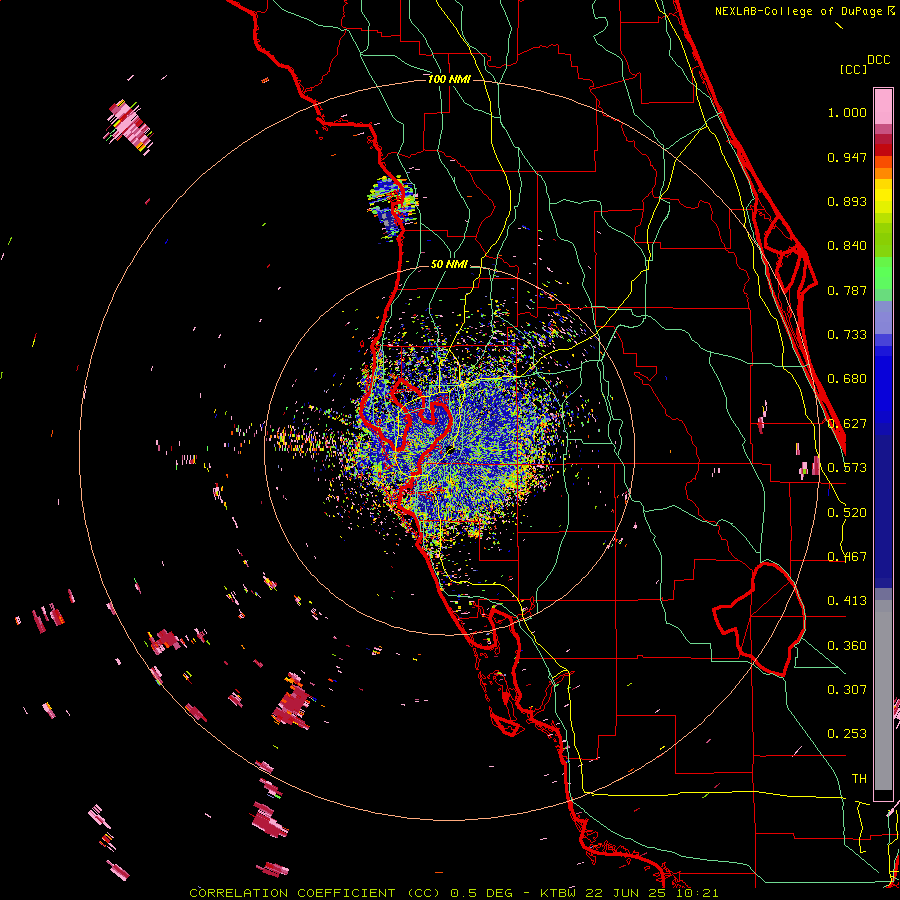This screenshot has height=900, width=900.
Task: Click the 0.893 scale value
Action: (847, 201)
